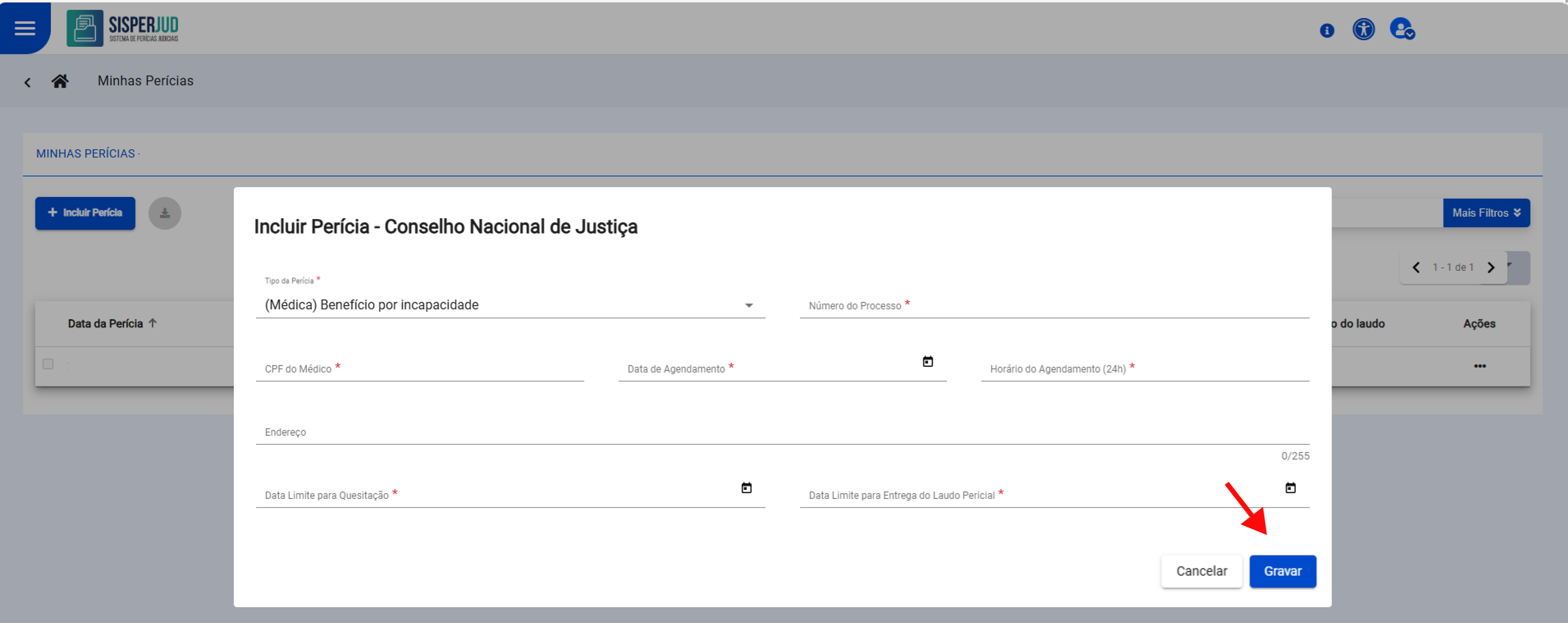Open calendar for Entrega do Laudo Pericial
The width and height of the screenshot is (1568, 623).
click(x=1290, y=488)
